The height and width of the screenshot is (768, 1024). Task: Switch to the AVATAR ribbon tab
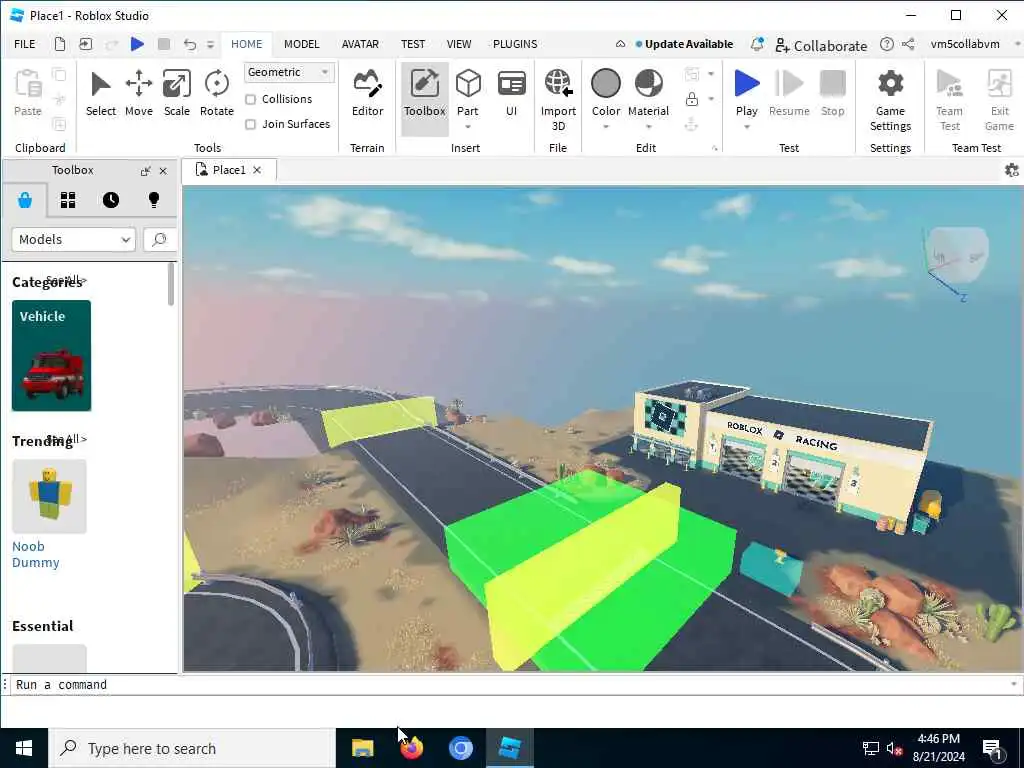click(360, 44)
